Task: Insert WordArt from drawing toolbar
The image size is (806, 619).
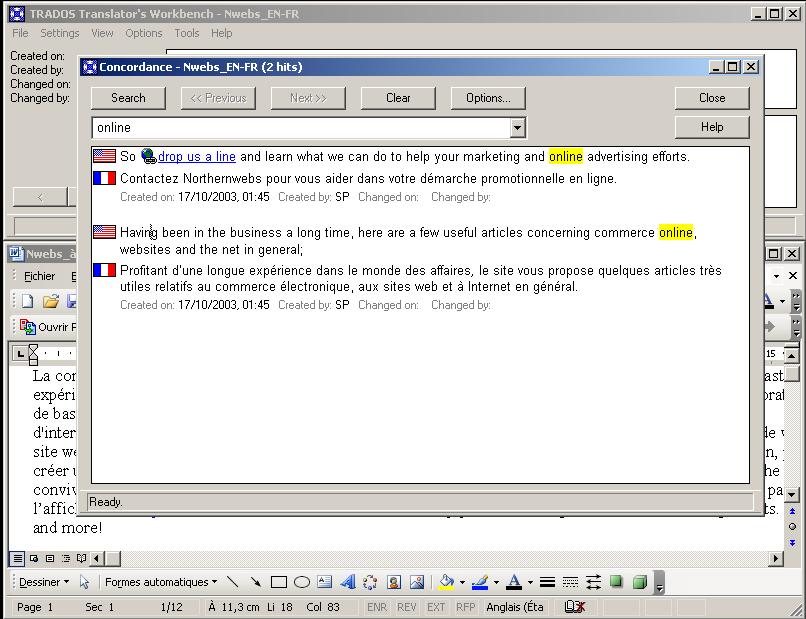Action: coord(348,582)
